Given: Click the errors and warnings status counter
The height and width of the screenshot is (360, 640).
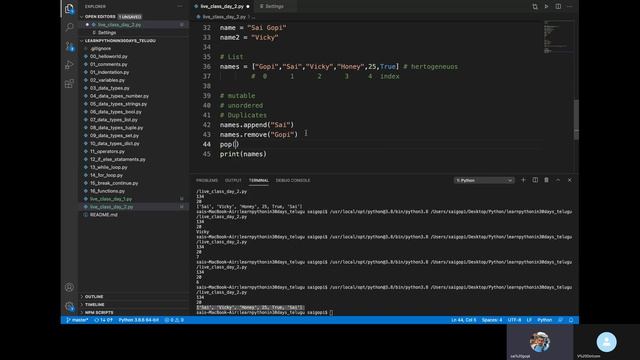Looking at the screenshot, I should pyautogui.click(x=174, y=320).
